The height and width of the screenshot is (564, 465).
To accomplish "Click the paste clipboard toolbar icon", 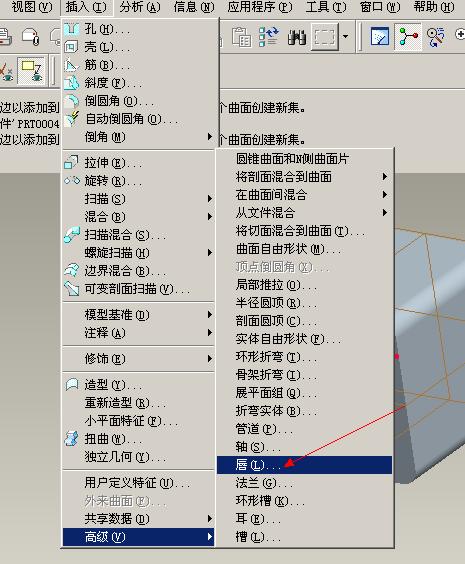I will [x=241, y=36].
